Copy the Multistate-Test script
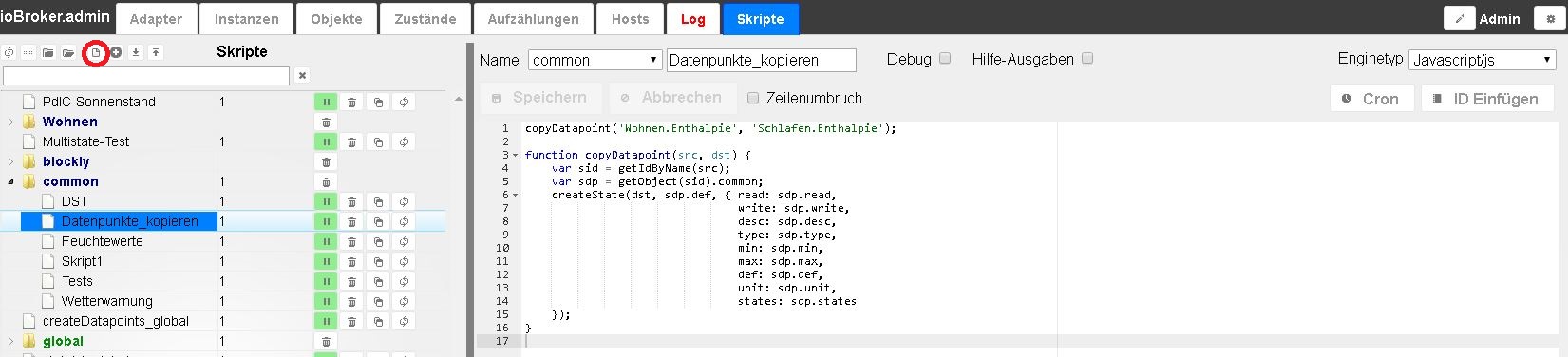 coord(378,141)
